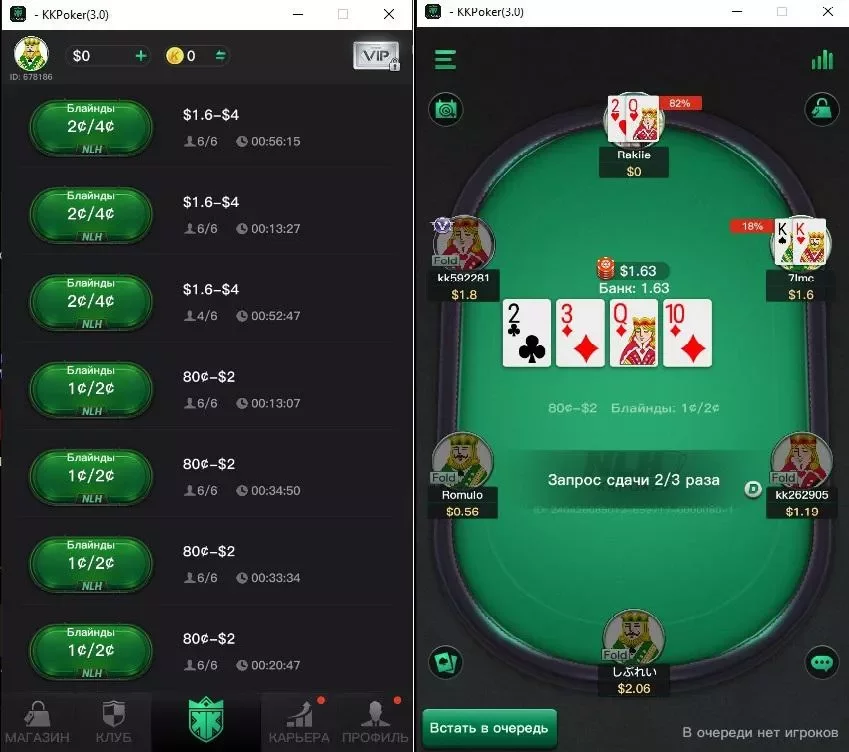Image resolution: width=849 pixels, height=752 pixels.
Task: Click the Встать в очередь button
Action: pos(489,728)
